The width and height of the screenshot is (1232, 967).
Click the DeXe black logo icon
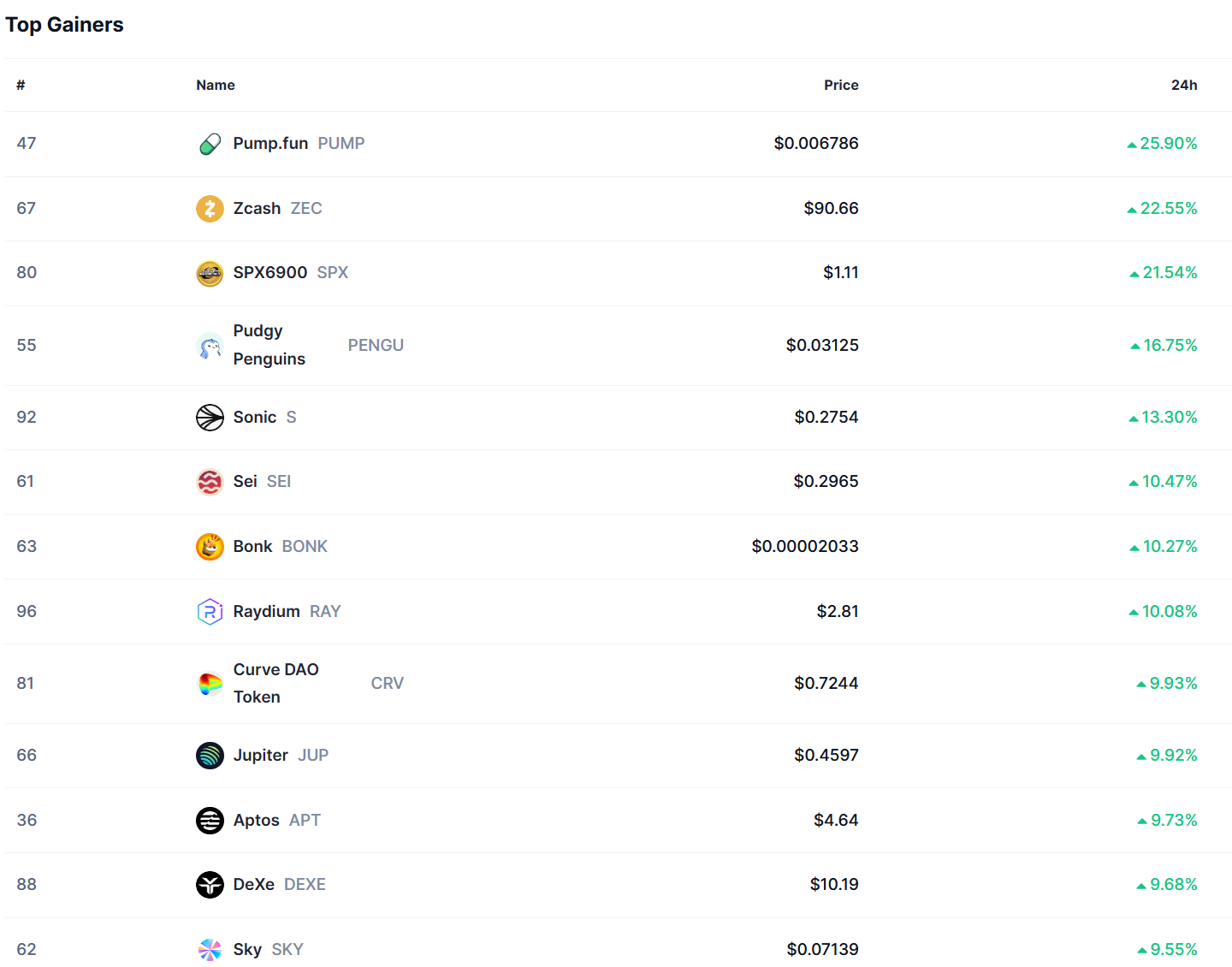click(x=210, y=885)
